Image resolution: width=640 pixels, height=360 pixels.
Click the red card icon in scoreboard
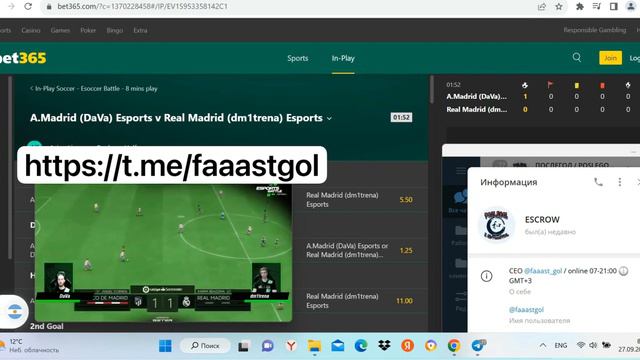pyautogui.click(x=602, y=85)
